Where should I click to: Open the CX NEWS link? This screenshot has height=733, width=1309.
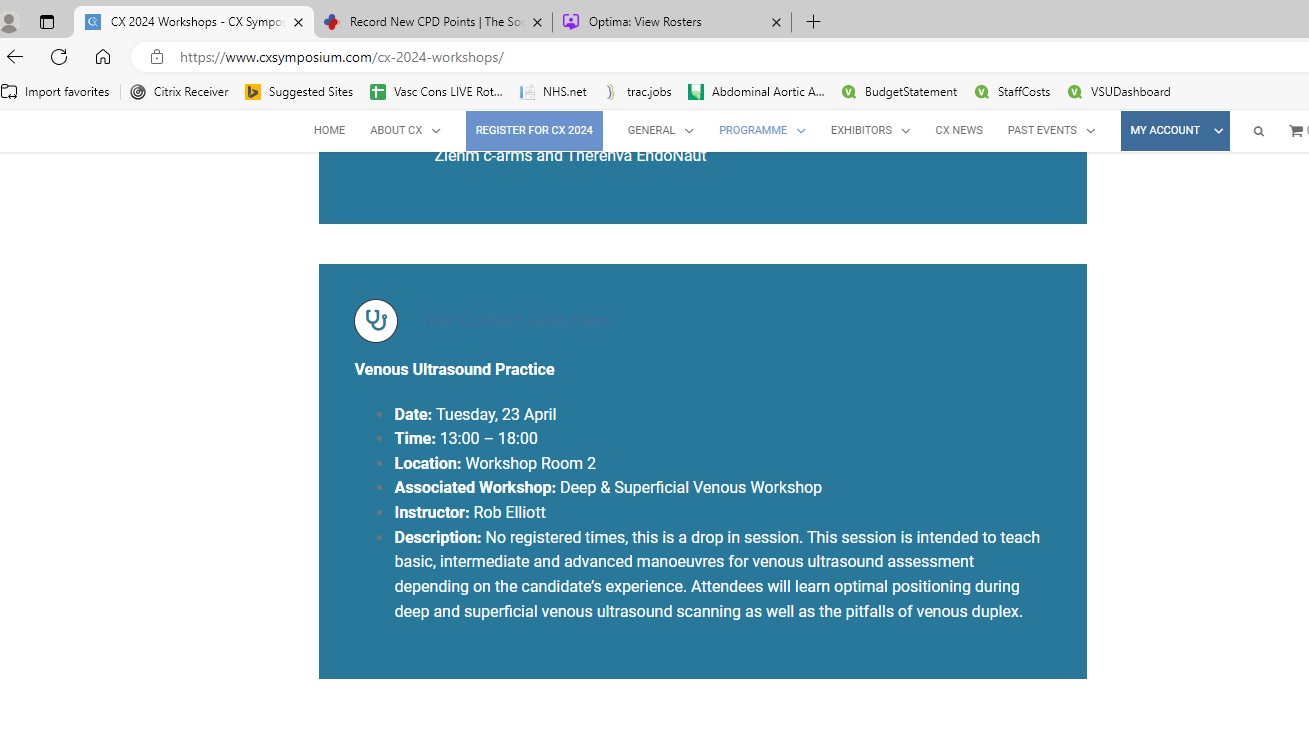pyautogui.click(x=958, y=131)
